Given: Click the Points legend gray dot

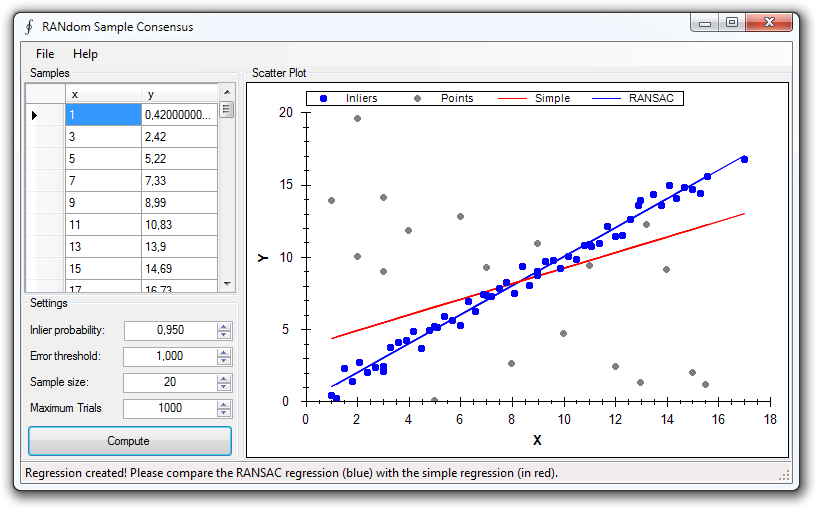Looking at the screenshot, I should click(x=417, y=98).
